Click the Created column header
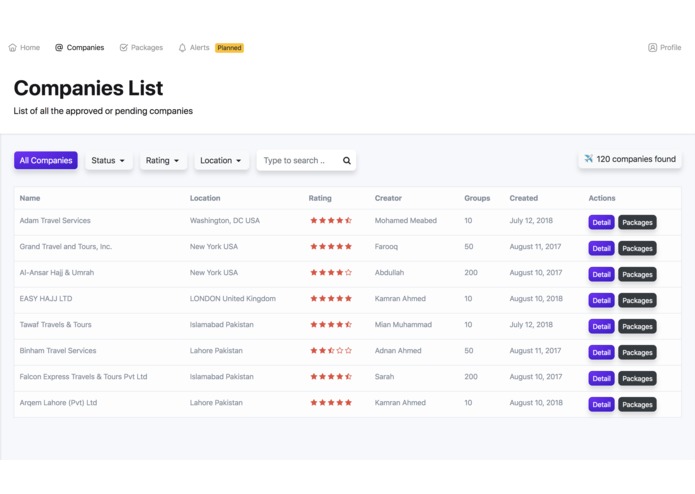Screen dimensions: 695x494 [523, 198]
